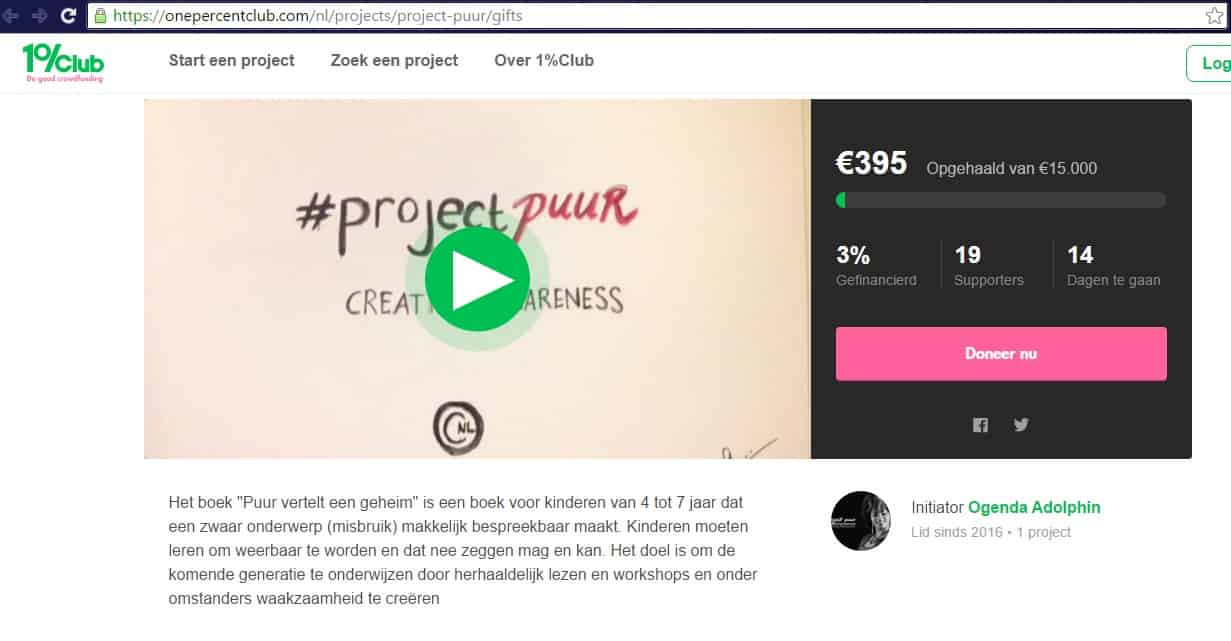The height and width of the screenshot is (641, 1231).
Task: Share project on Twitter icon
Action: click(1021, 424)
